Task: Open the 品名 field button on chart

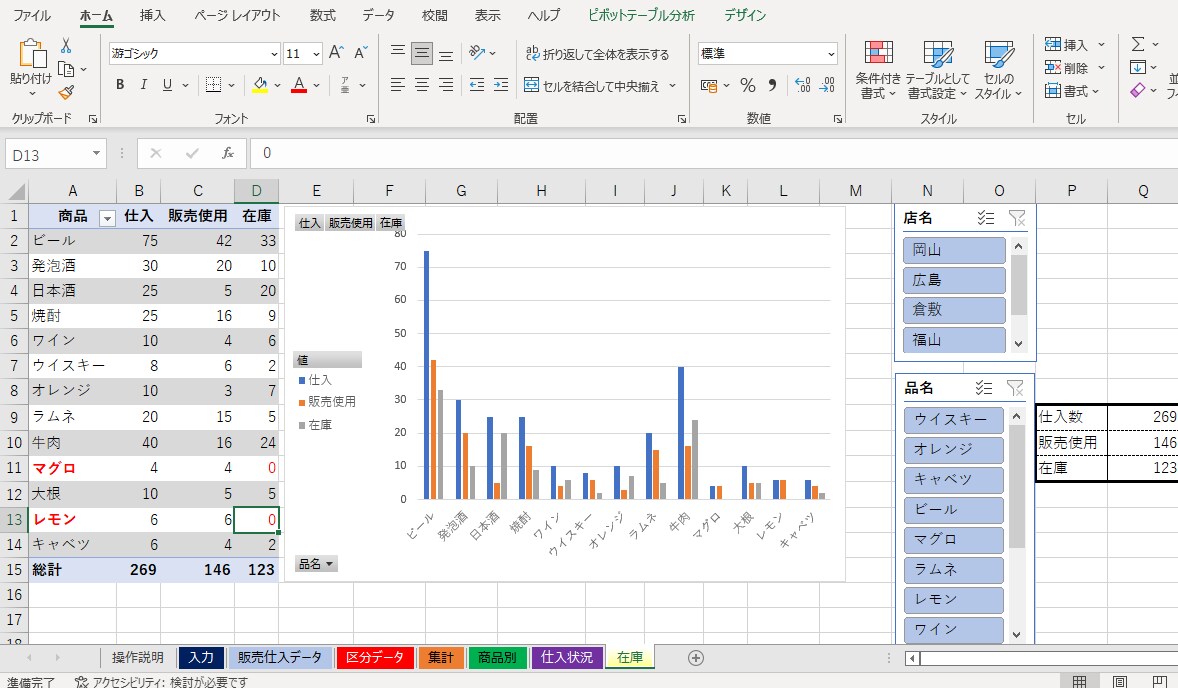Action: pyautogui.click(x=316, y=563)
